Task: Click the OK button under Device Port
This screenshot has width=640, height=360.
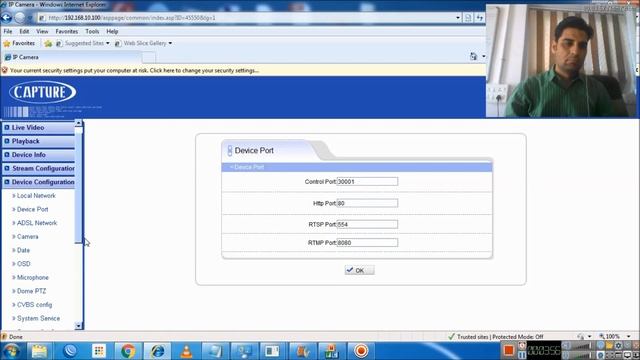Action: point(359,270)
